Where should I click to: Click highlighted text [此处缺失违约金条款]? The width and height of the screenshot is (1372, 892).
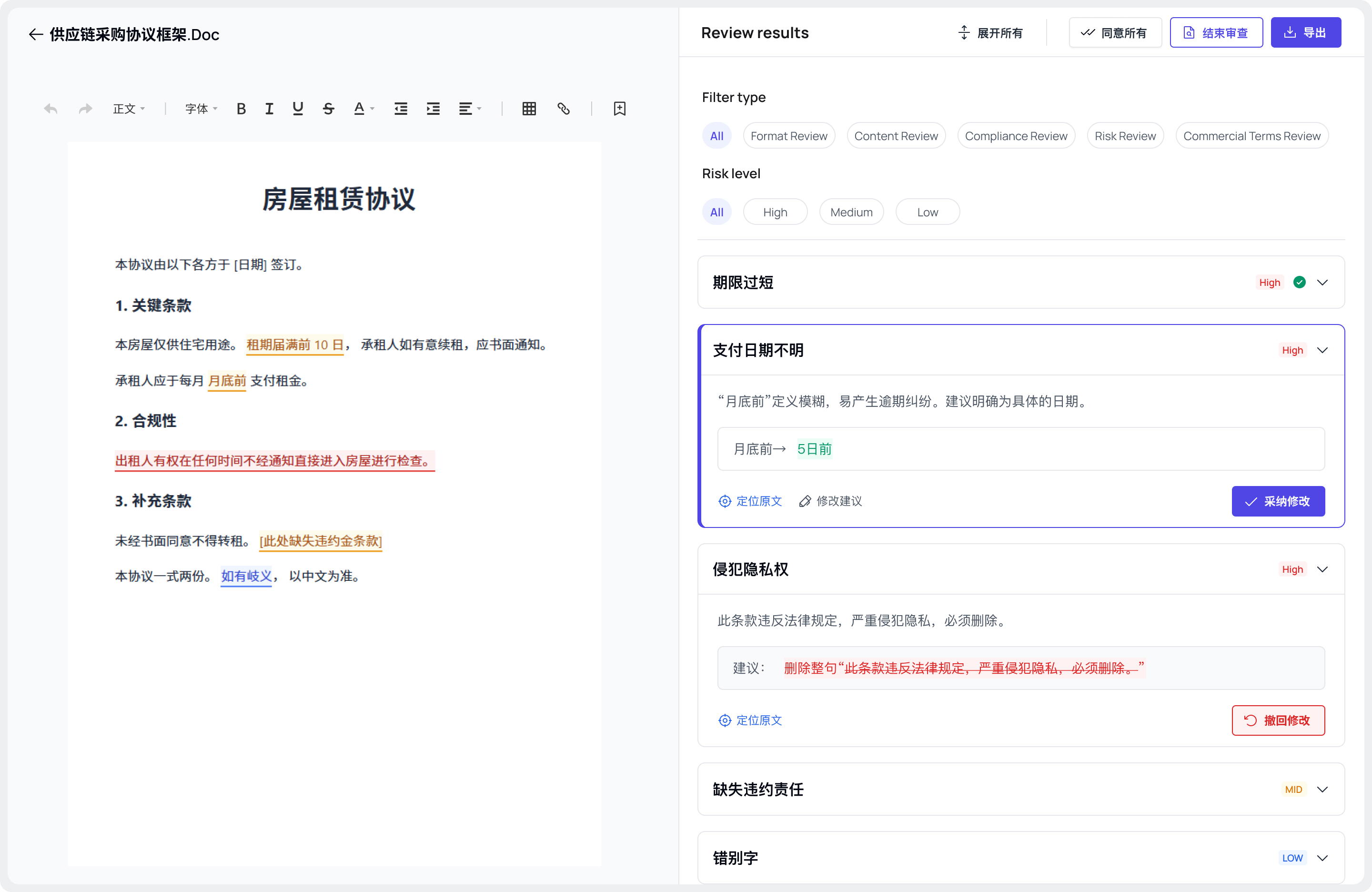[x=321, y=541]
